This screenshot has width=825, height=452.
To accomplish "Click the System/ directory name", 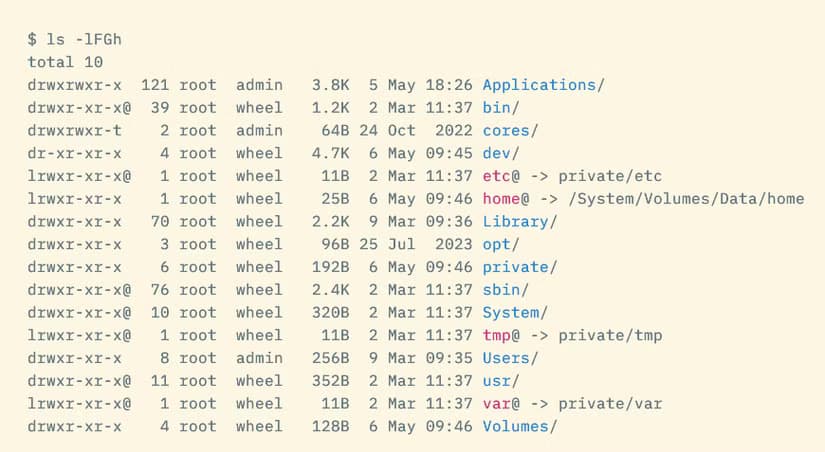I will [515, 313].
